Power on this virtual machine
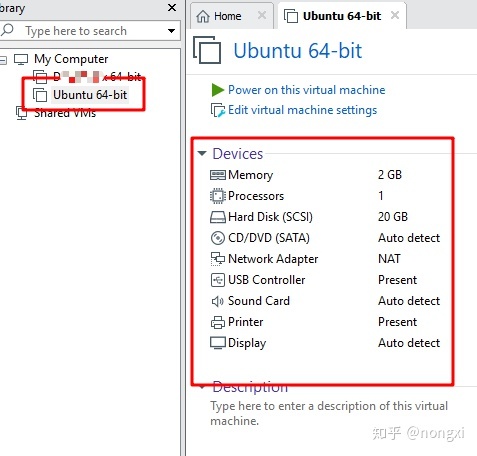 tap(307, 90)
